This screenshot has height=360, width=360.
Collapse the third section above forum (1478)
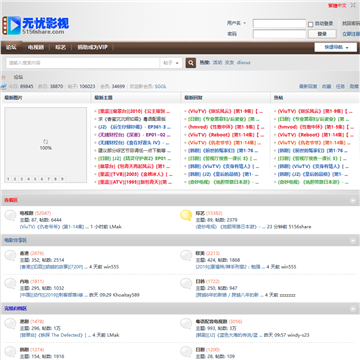point(353,309)
